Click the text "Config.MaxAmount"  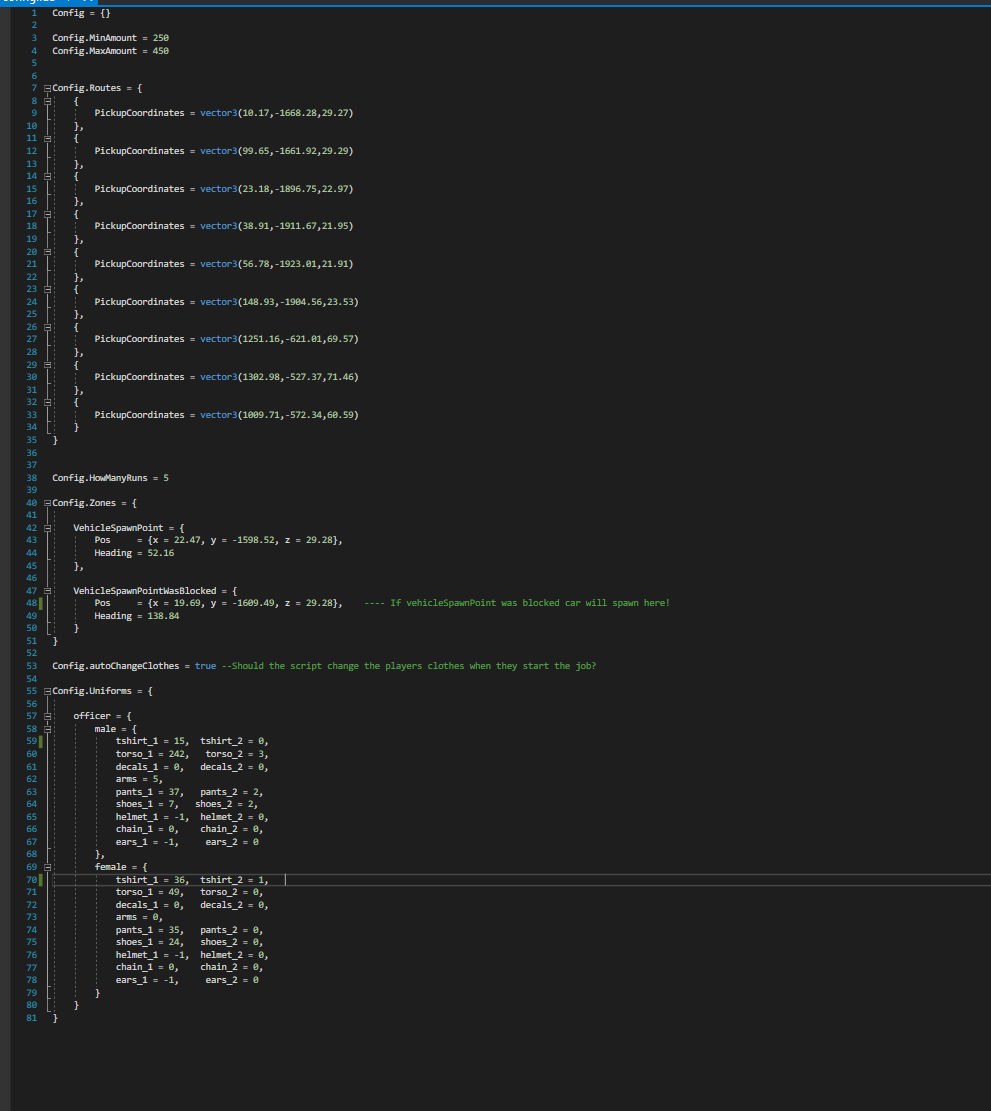[94, 51]
